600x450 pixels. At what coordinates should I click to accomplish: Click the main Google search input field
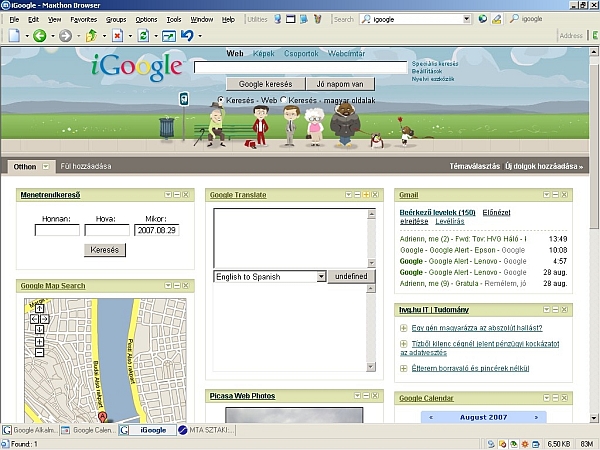tap(300, 67)
